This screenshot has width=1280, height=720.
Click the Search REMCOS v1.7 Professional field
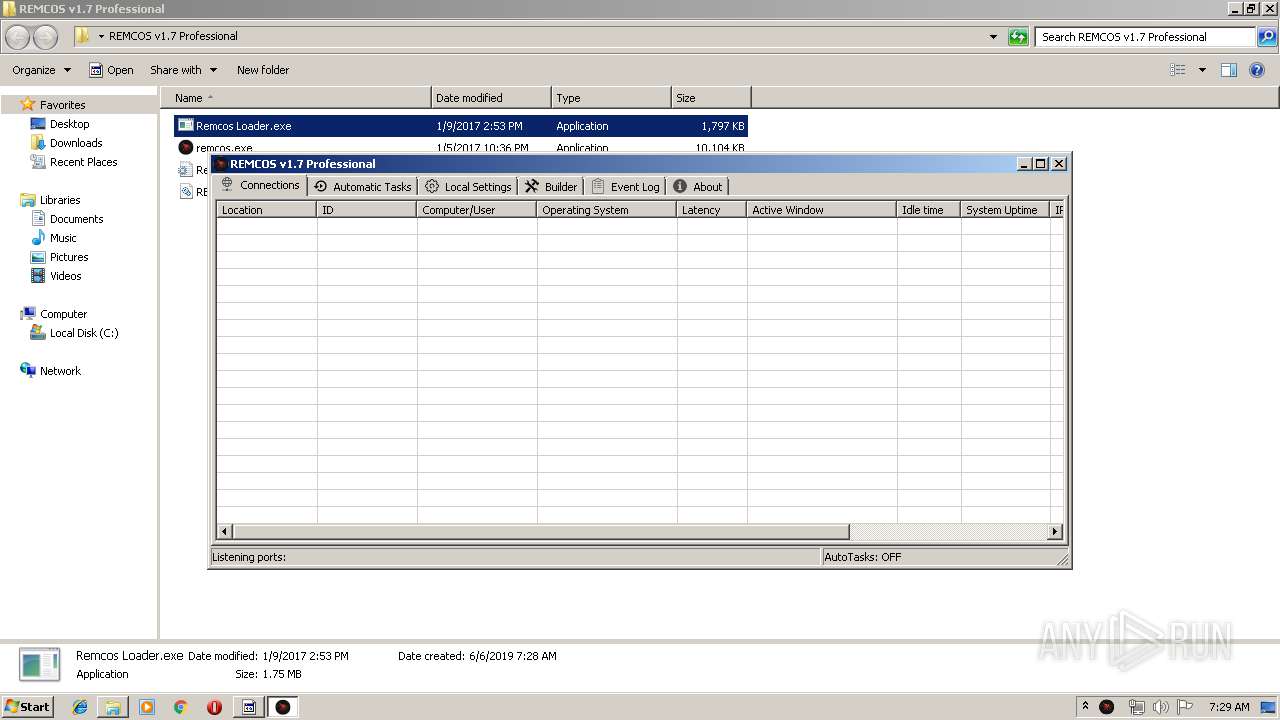pos(1145,37)
